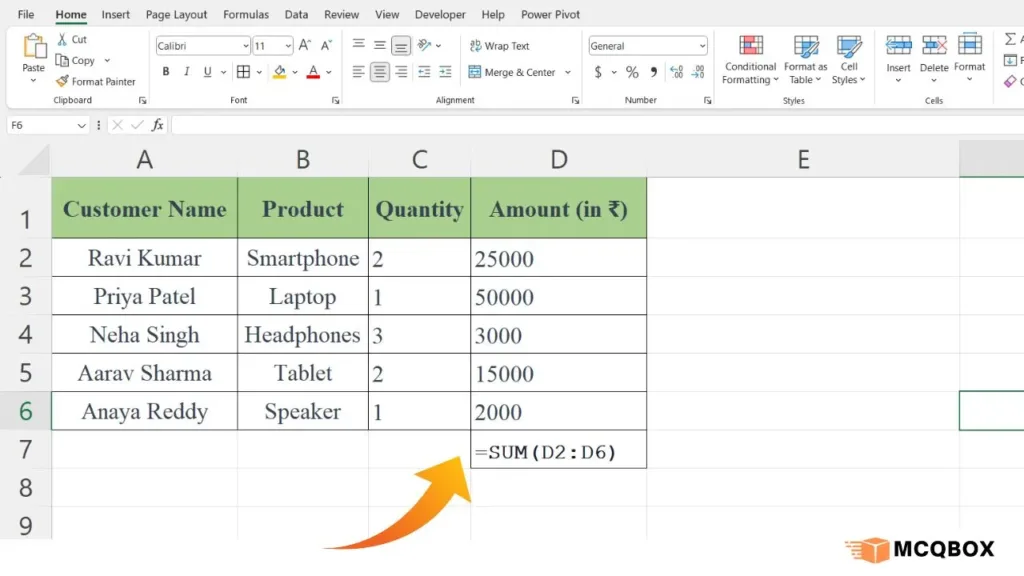Viewport: 1024px width, 576px height.
Task: Select cell D7 containing the SUM formula
Action: 558,450
